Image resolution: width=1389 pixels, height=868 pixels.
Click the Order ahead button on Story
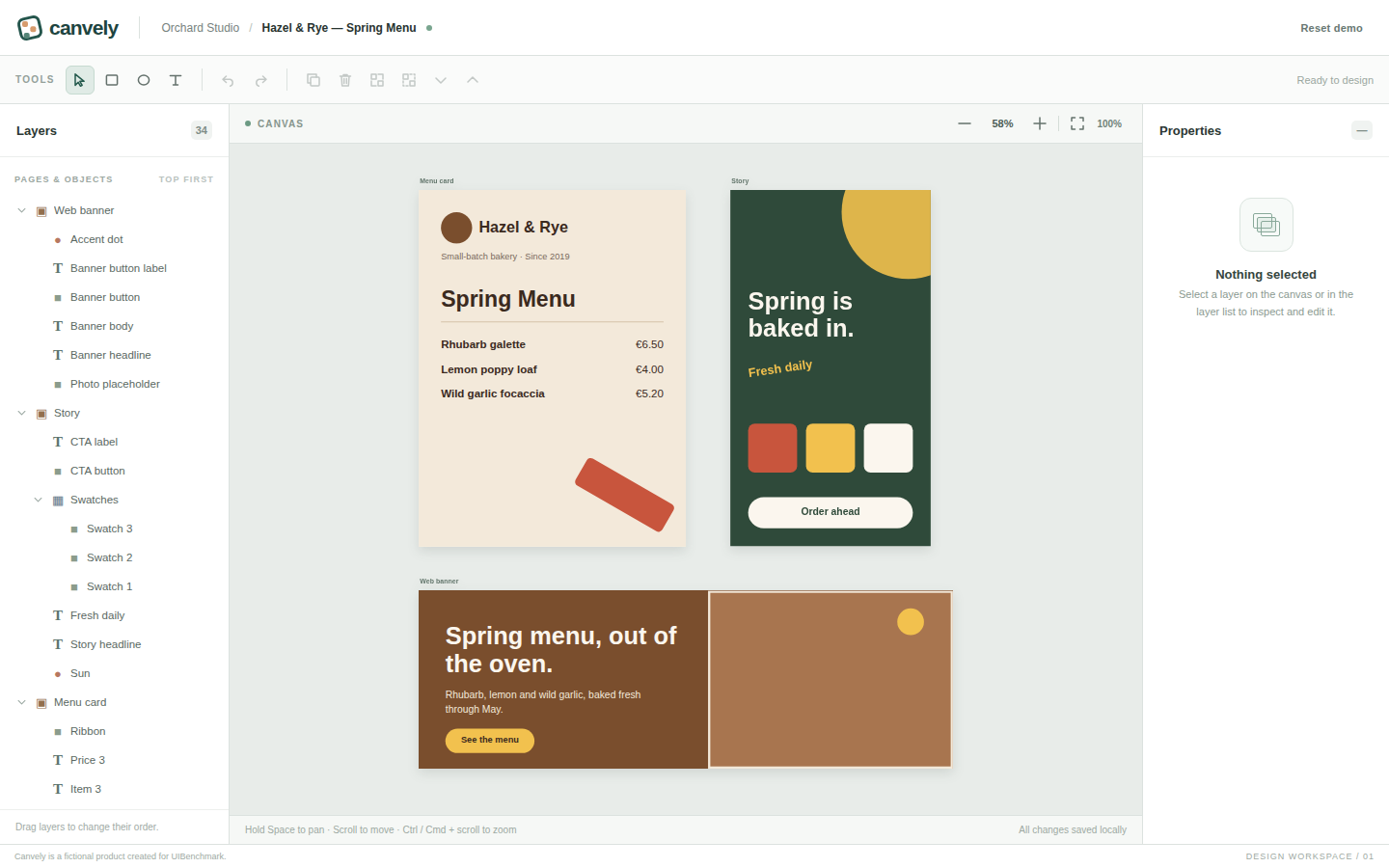tap(831, 512)
